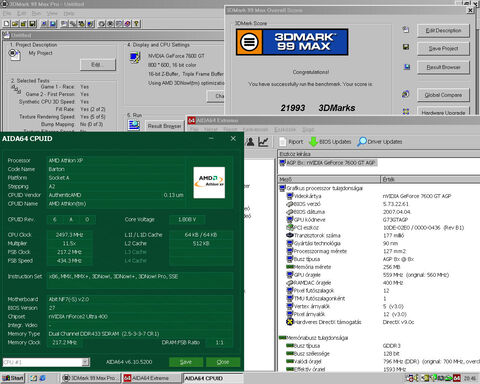Open the CPU #1 selector dropdown
The image size is (480, 384).
[85, 362]
